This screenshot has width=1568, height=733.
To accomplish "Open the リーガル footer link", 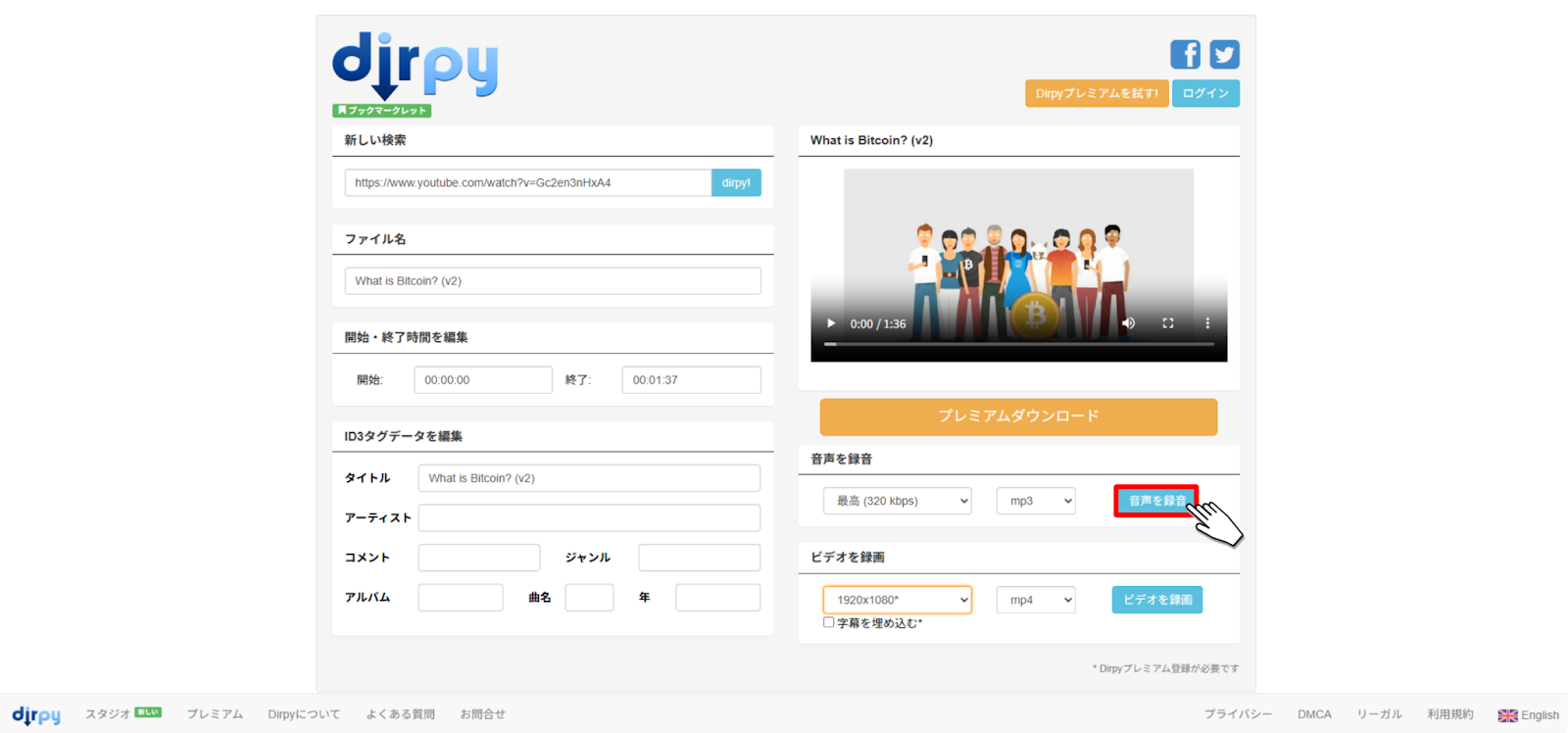I will tap(1379, 714).
